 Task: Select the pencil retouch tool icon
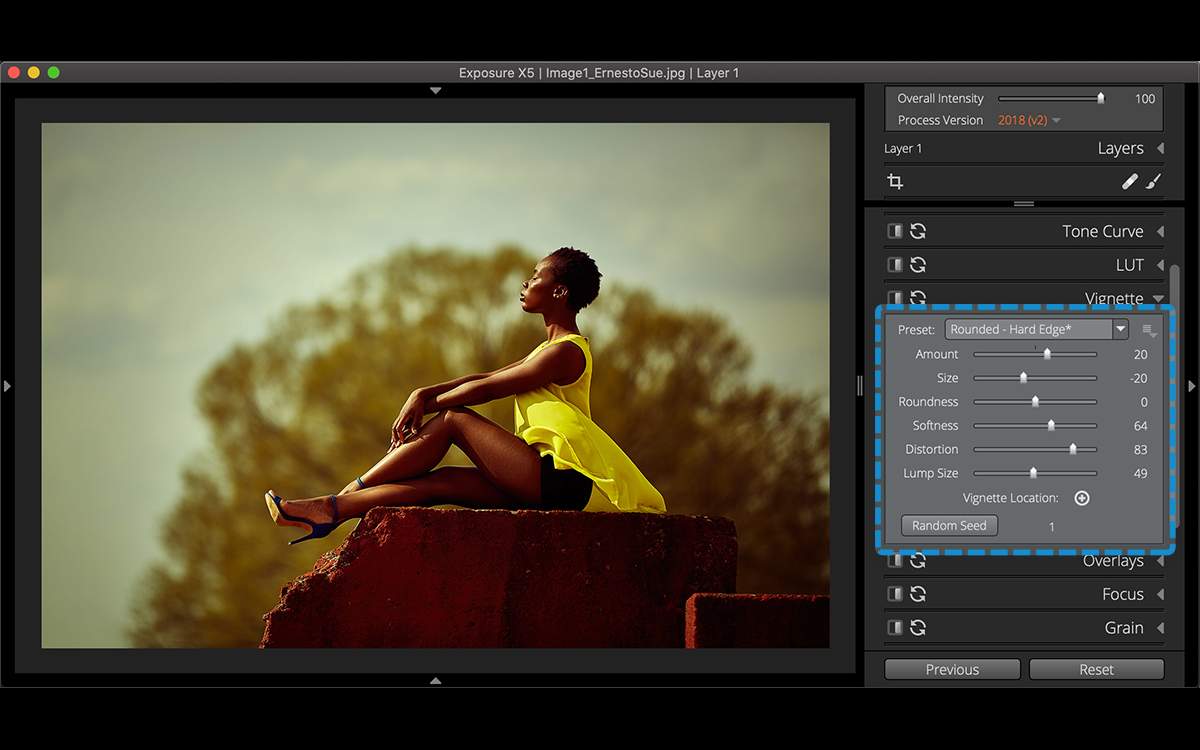point(1130,181)
